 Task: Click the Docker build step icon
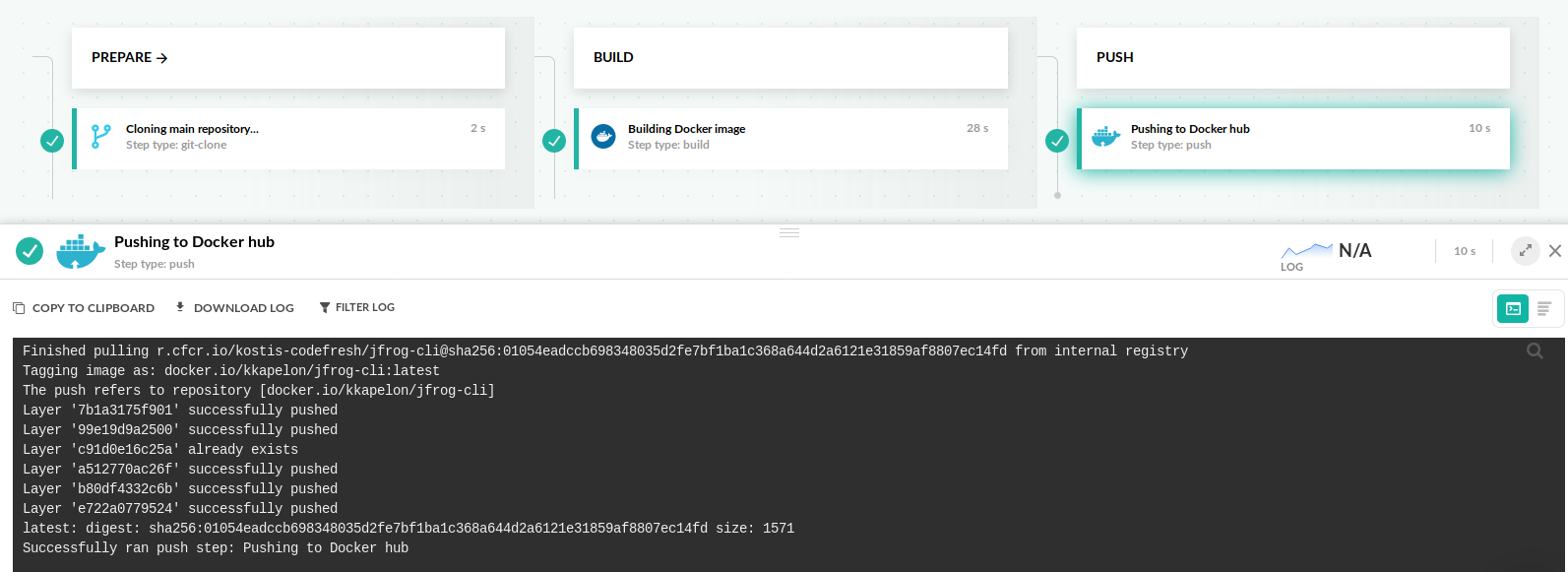pyautogui.click(x=603, y=136)
